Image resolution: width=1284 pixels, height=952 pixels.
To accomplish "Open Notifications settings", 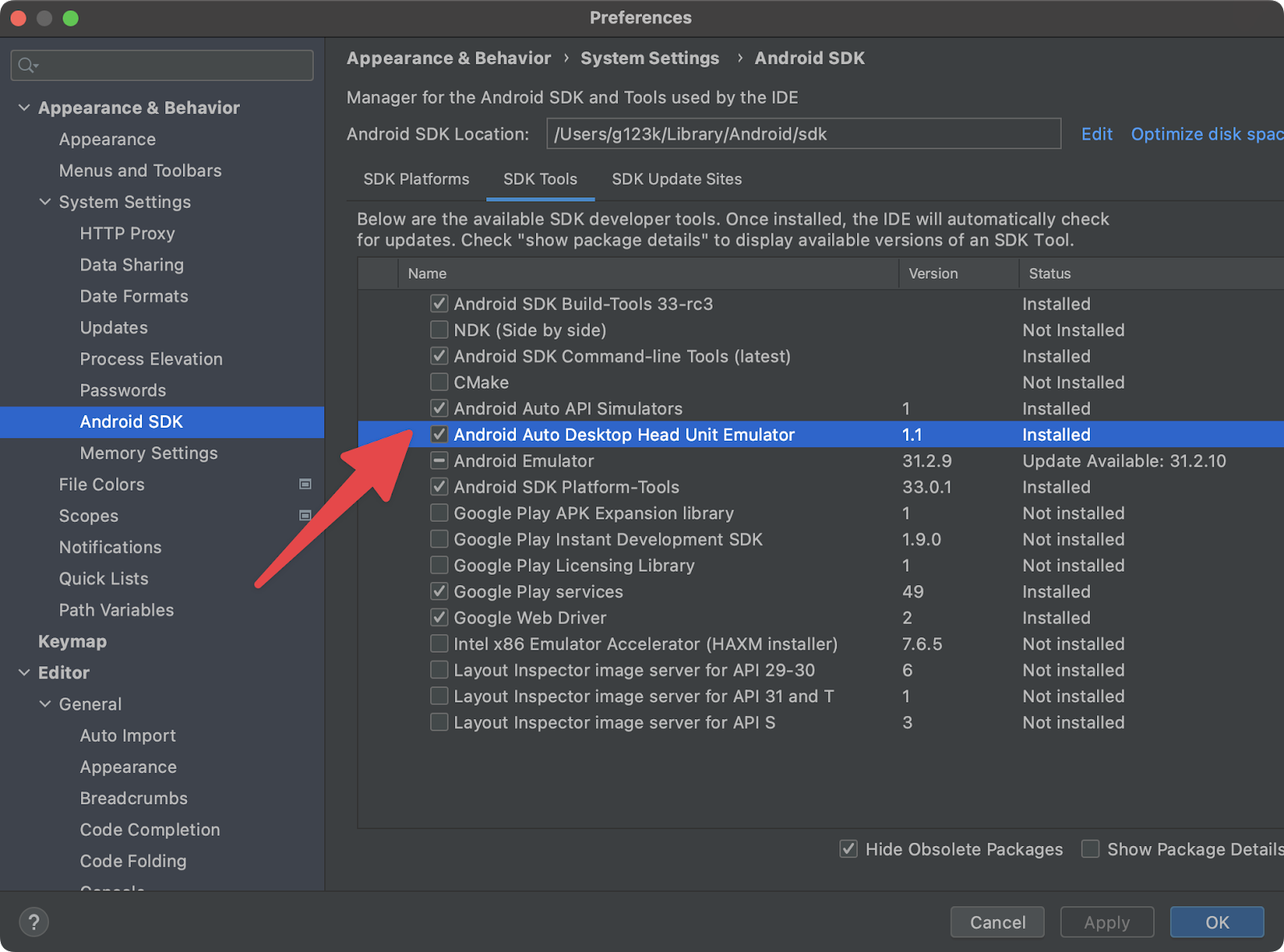I will [x=110, y=547].
